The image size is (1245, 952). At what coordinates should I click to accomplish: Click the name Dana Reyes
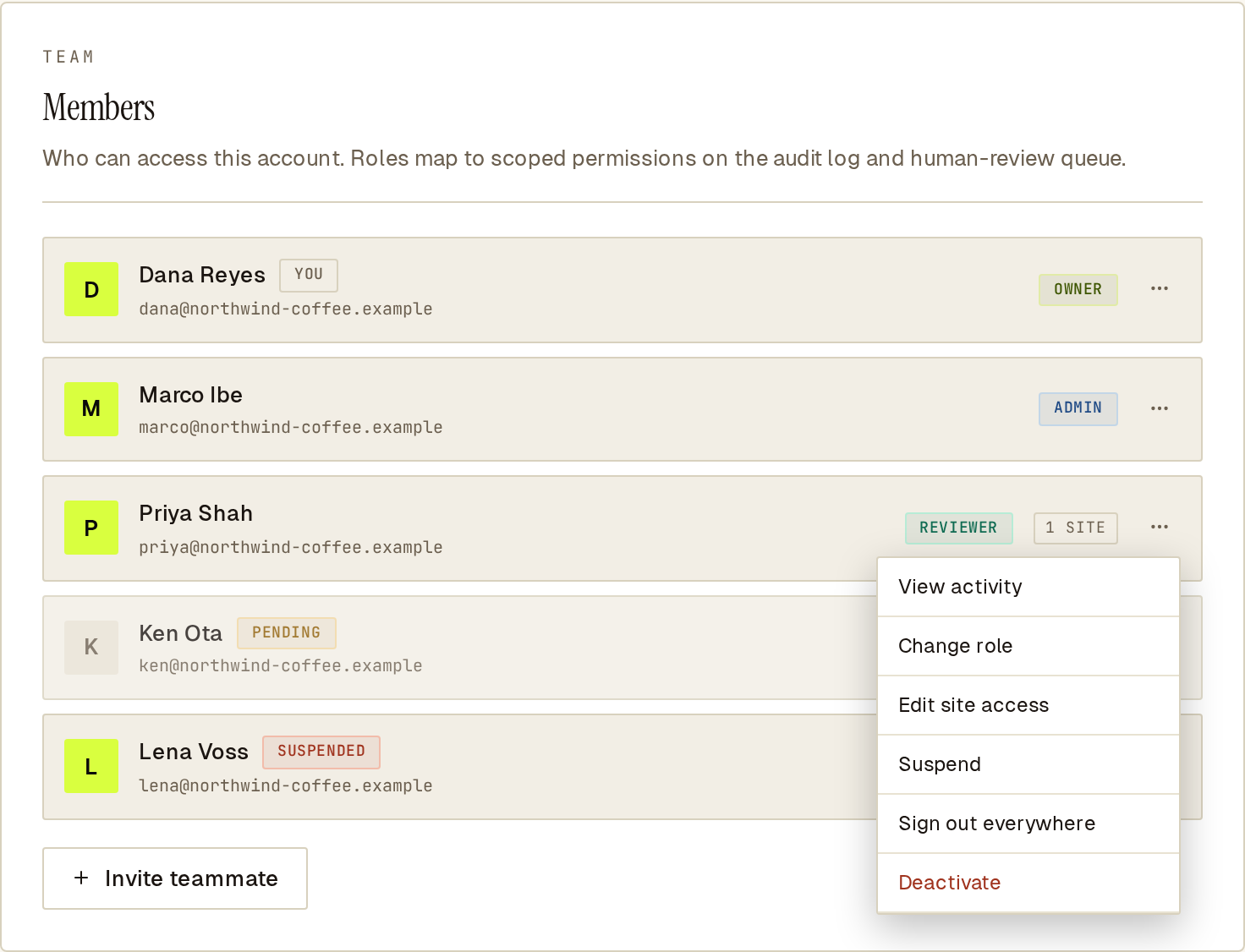tap(202, 275)
